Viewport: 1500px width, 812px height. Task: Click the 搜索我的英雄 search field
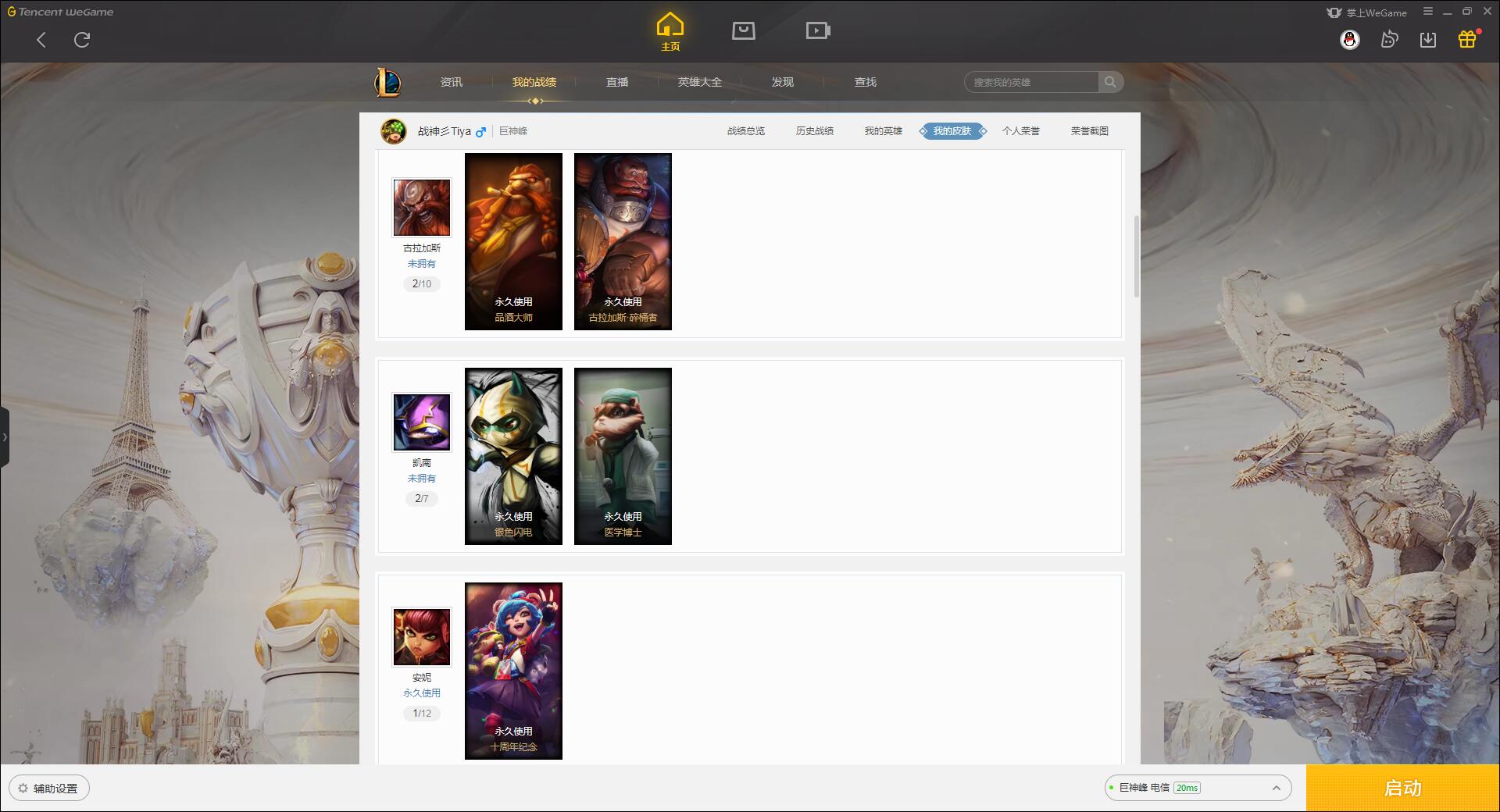1031,82
